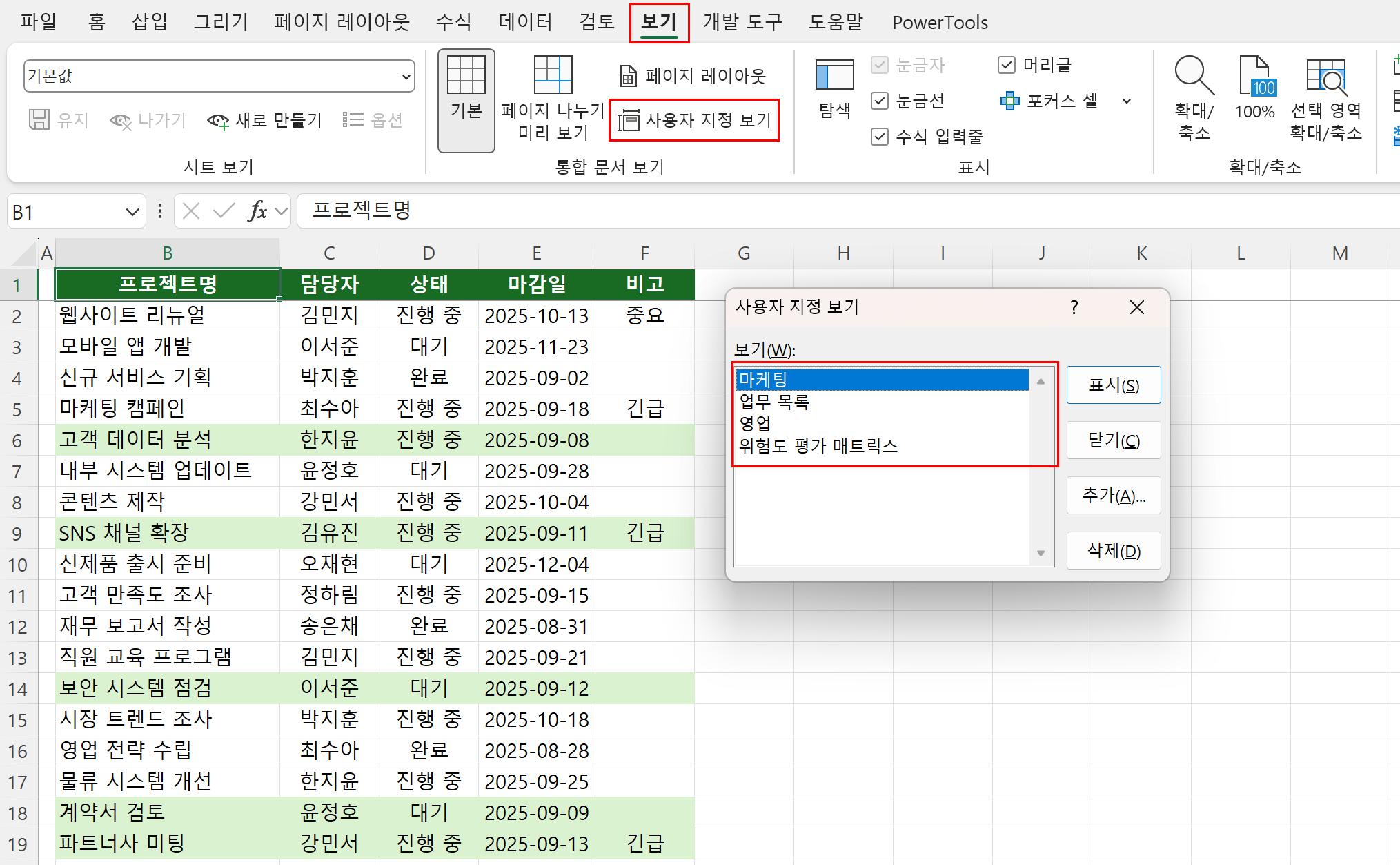
Task: Open Custom Views (사용자 지정 보기) in ribbon
Action: pos(694,121)
